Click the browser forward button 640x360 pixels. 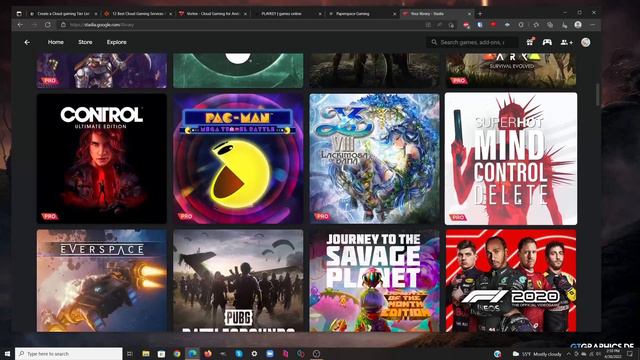[34, 25]
